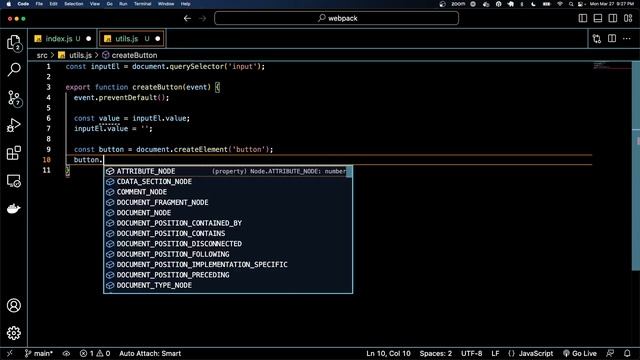Close the unsaved utils.js tab dot
640x360 pixels.
click(158, 39)
